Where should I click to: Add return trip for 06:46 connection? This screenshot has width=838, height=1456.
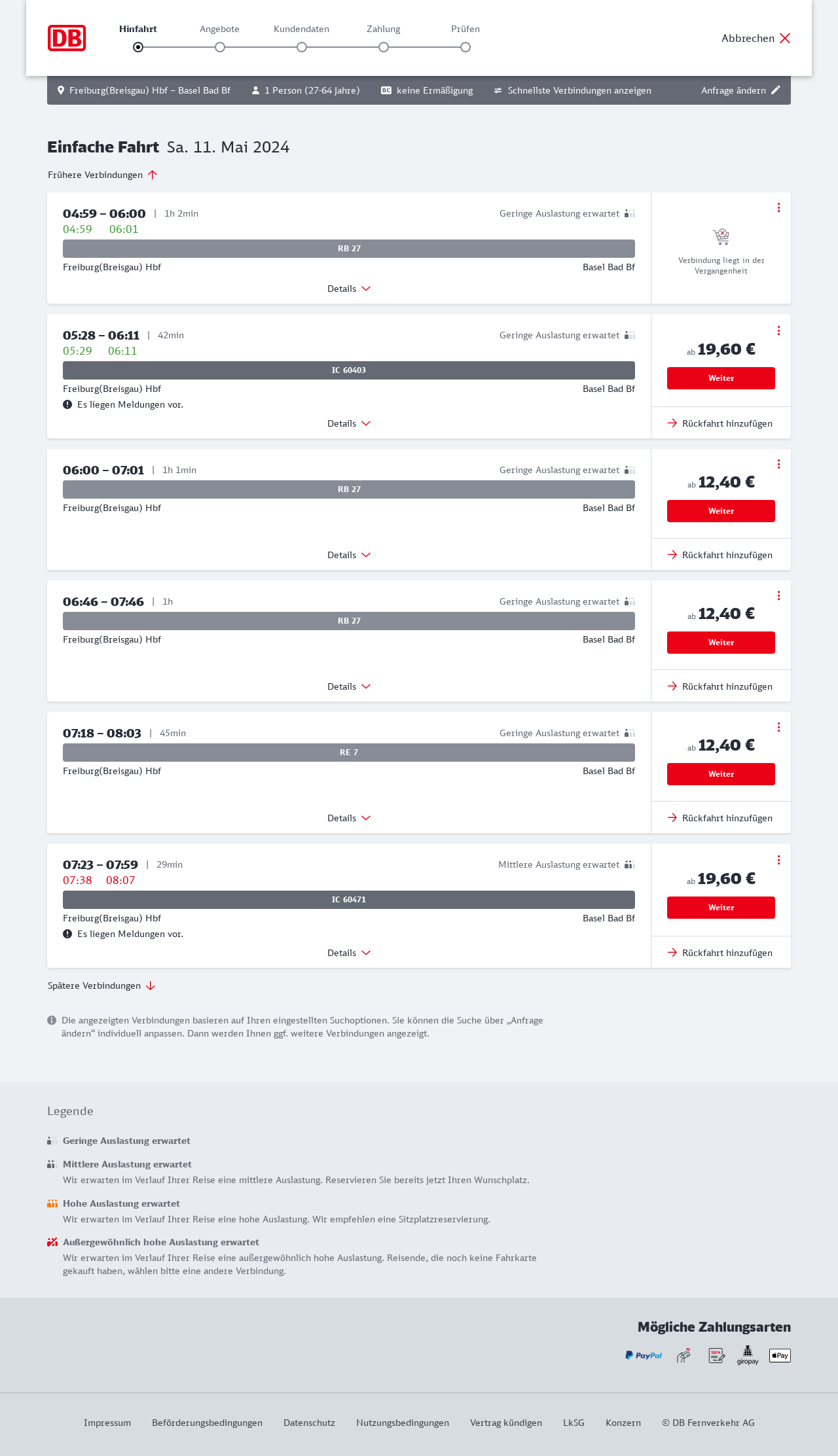click(x=720, y=686)
